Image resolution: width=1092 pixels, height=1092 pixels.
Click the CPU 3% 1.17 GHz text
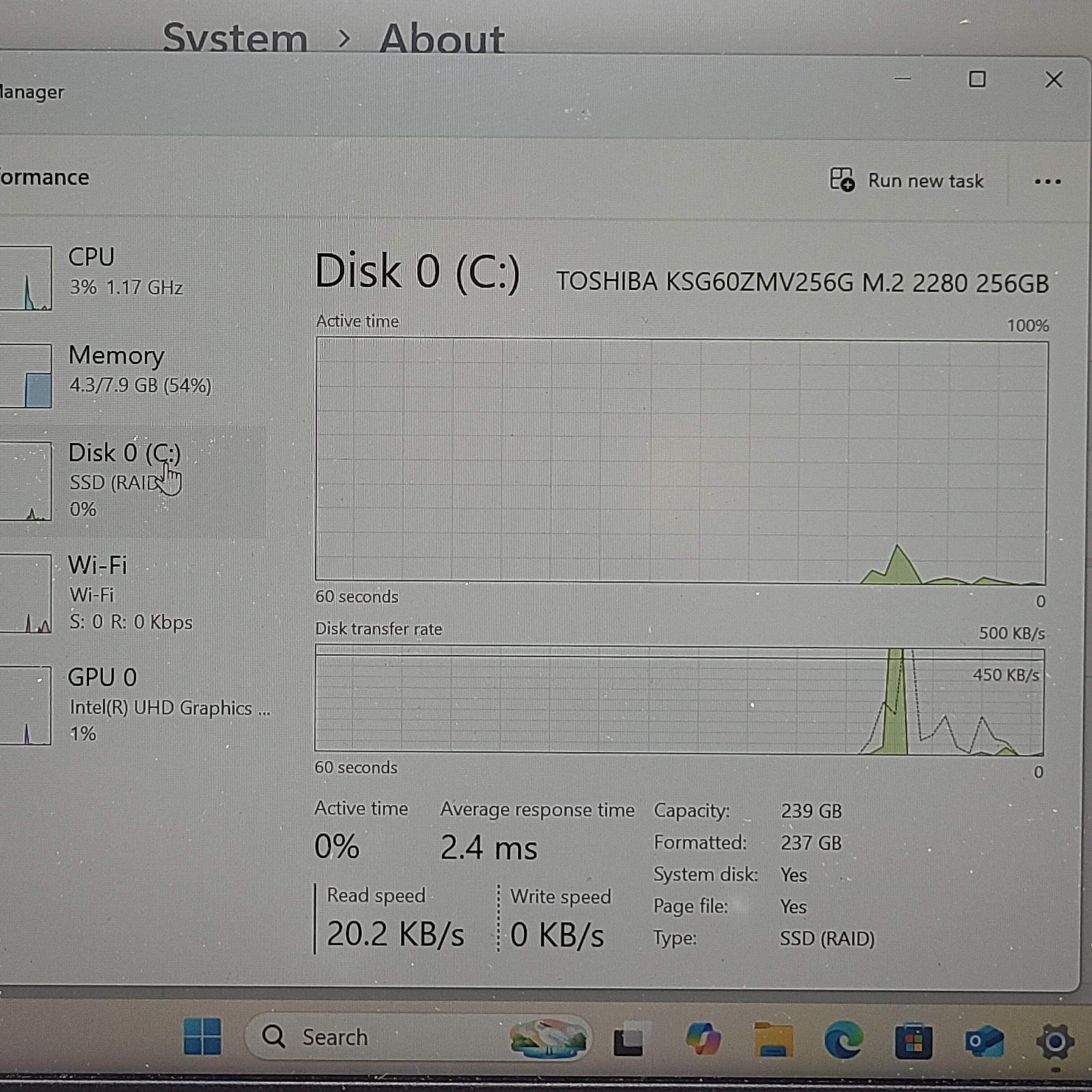[x=126, y=287]
